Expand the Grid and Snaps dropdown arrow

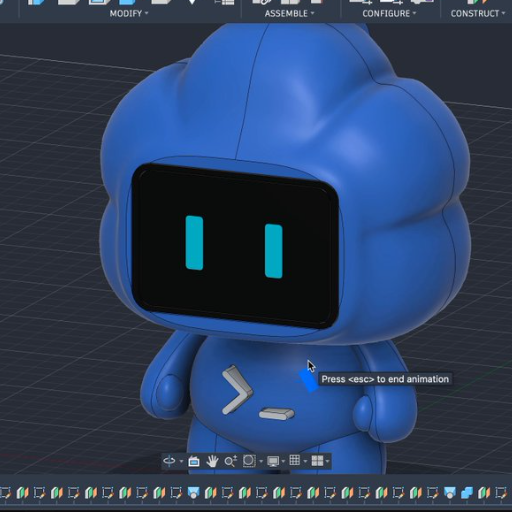click(x=305, y=461)
